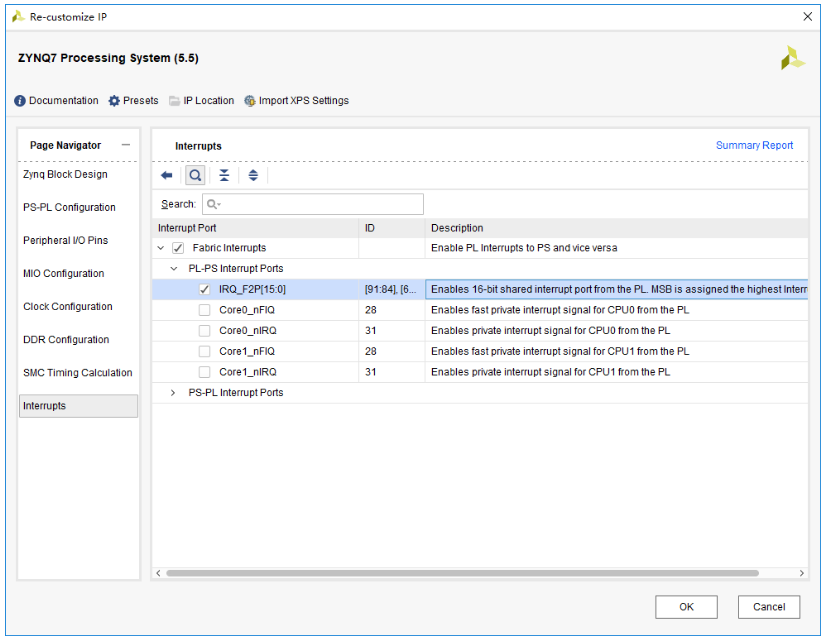
Task: Enable the Core0_nIRQ checkbox
Action: [204, 331]
